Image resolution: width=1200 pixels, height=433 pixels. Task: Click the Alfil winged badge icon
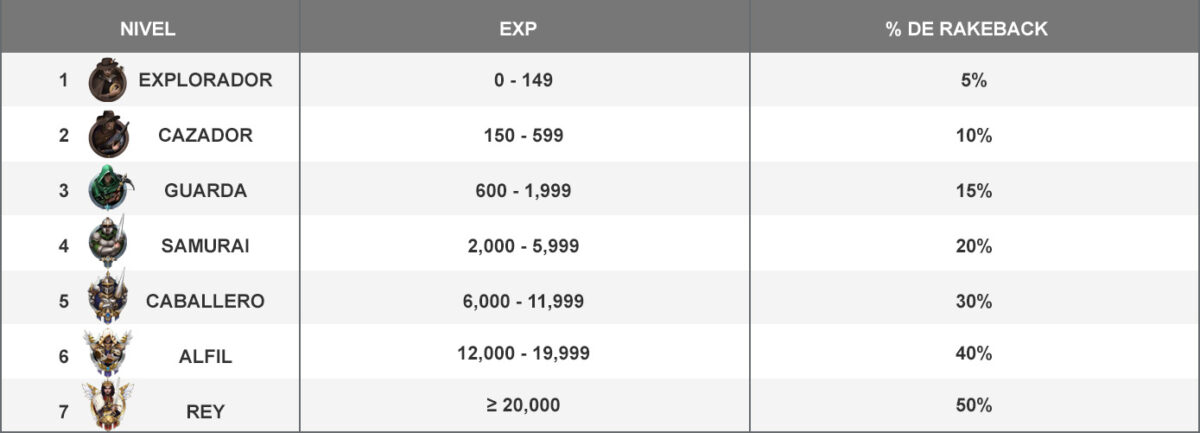pyautogui.click(x=108, y=353)
